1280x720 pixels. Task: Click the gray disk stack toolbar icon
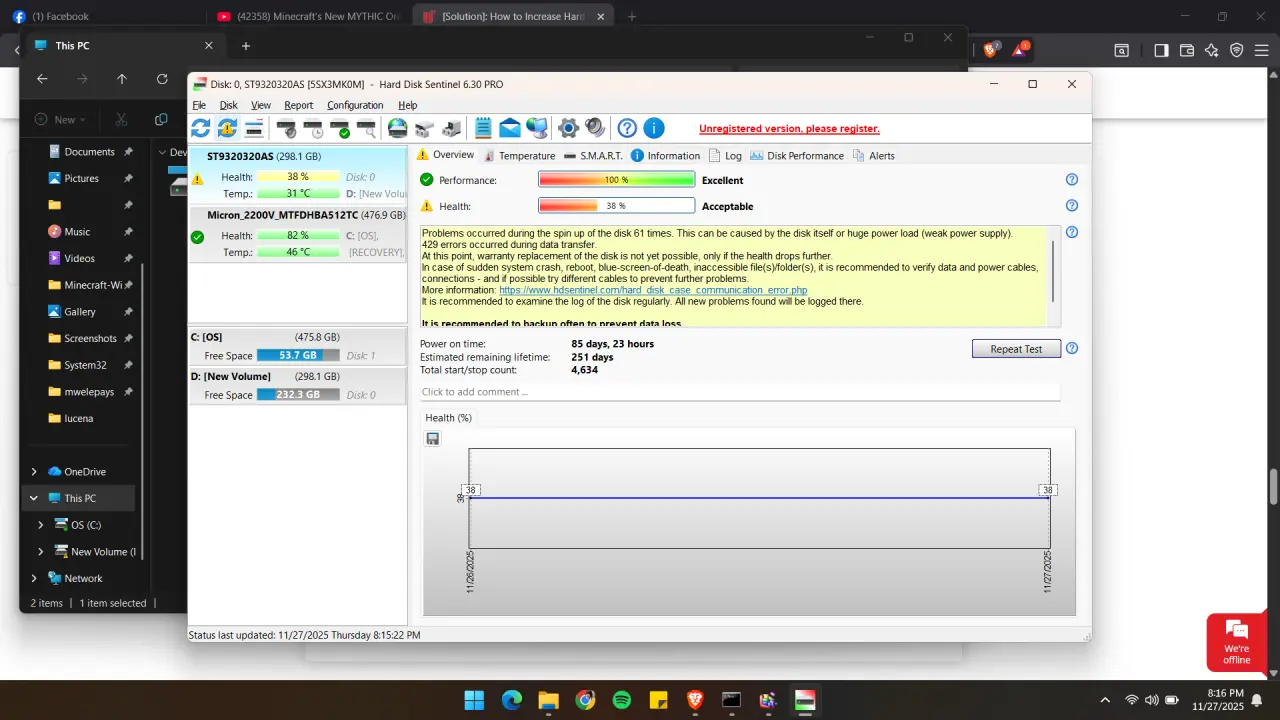pos(424,128)
